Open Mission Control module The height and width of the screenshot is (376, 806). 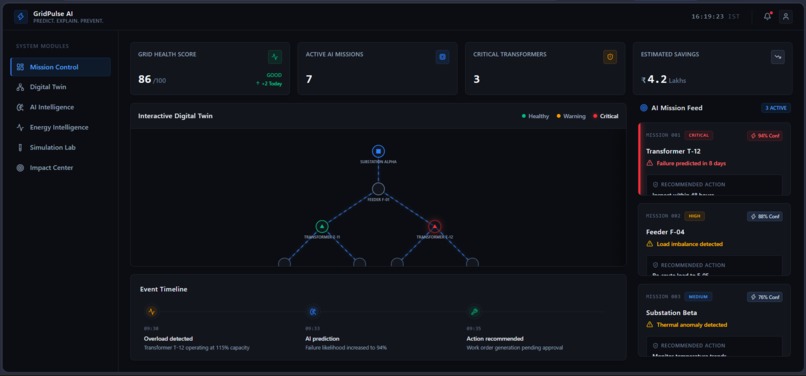tap(60, 67)
